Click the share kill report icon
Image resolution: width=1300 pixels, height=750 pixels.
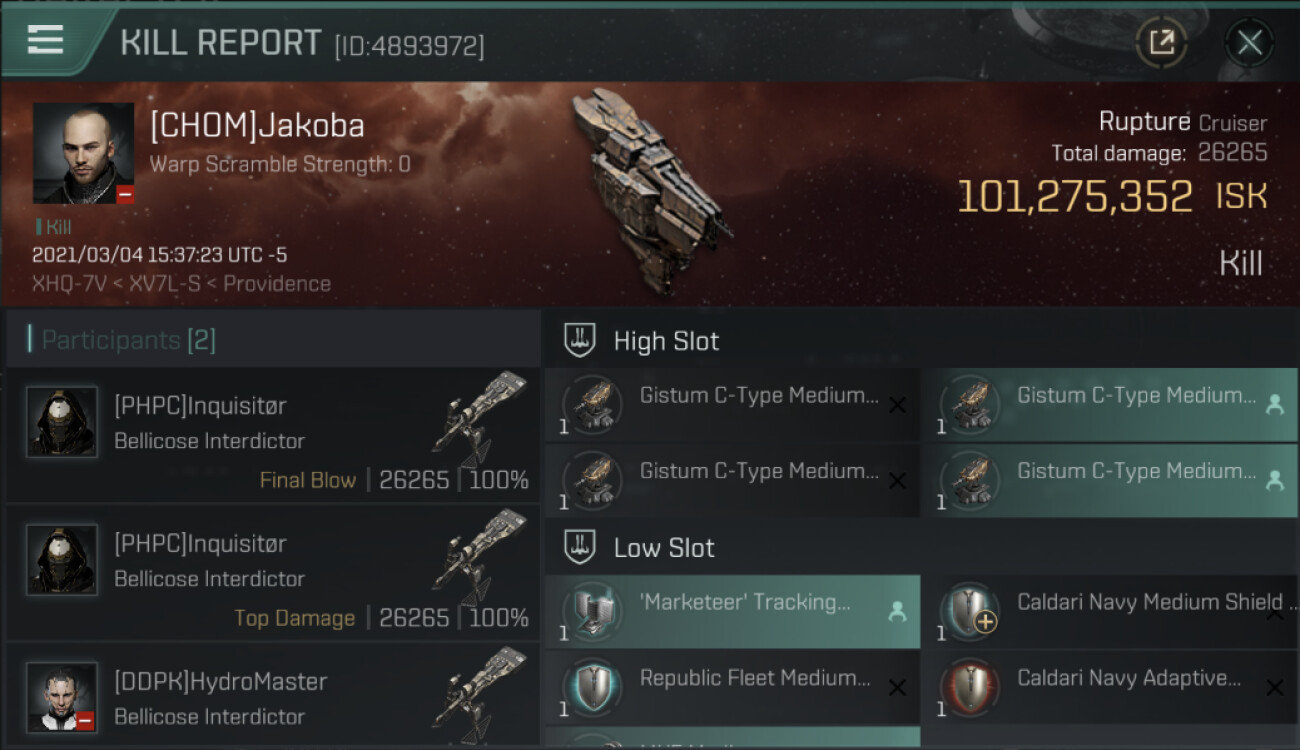coord(1161,42)
